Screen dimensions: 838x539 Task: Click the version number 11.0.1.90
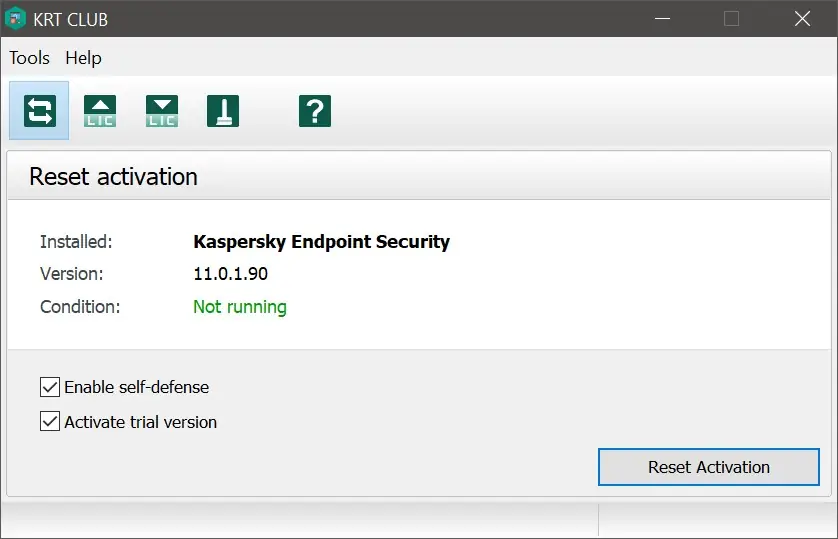click(230, 274)
